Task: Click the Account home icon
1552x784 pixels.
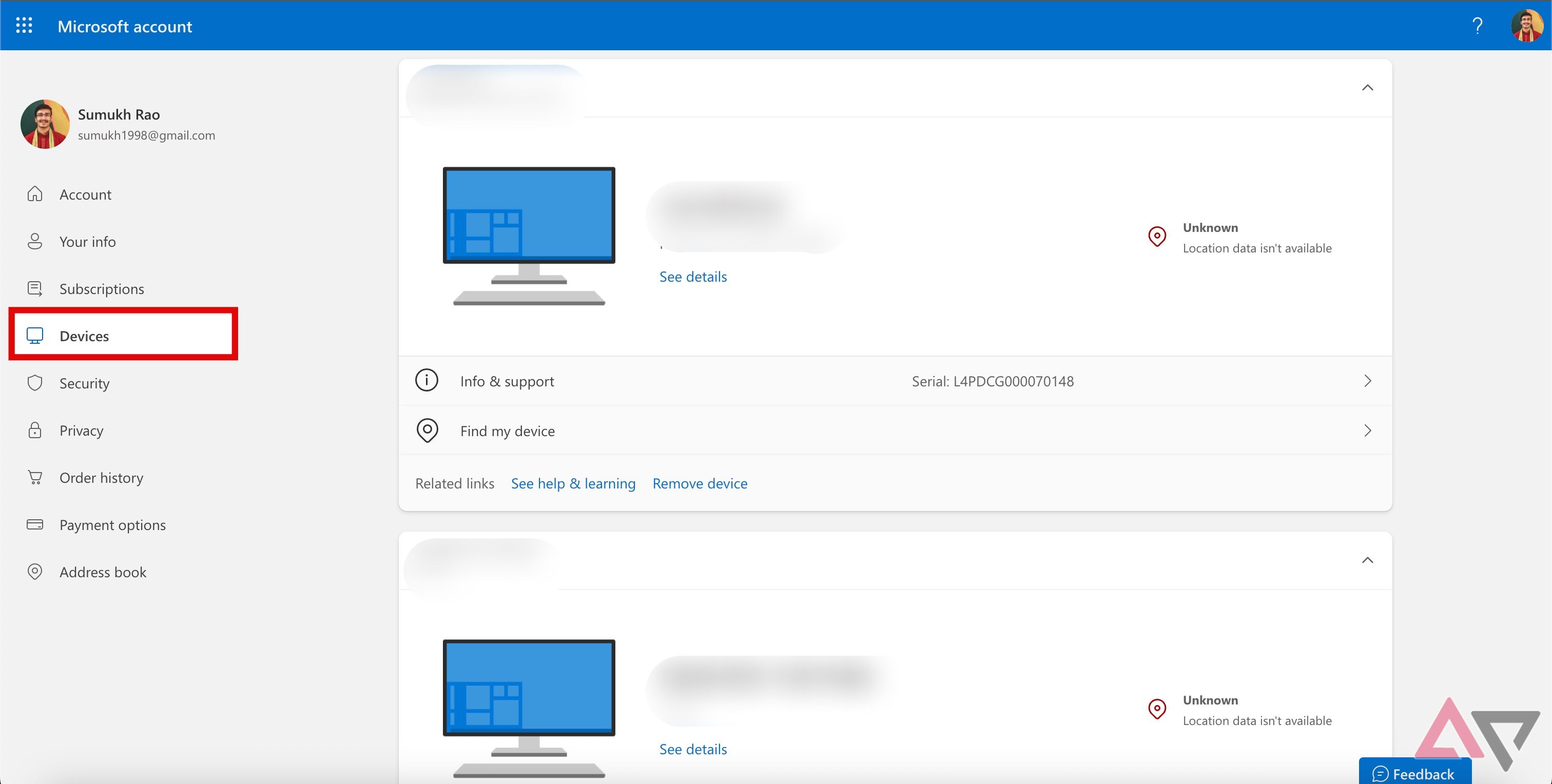Action: [35, 194]
